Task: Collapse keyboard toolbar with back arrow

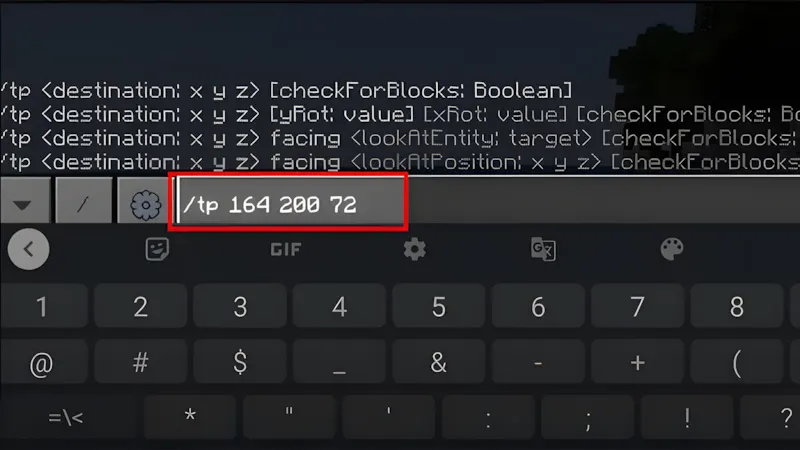Action: 29,249
